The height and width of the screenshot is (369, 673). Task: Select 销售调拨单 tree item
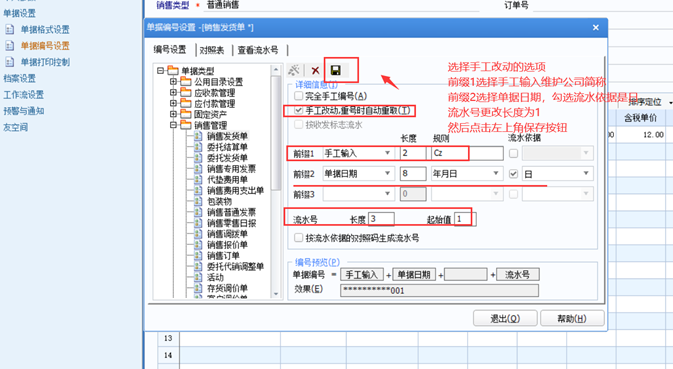(x=227, y=234)
